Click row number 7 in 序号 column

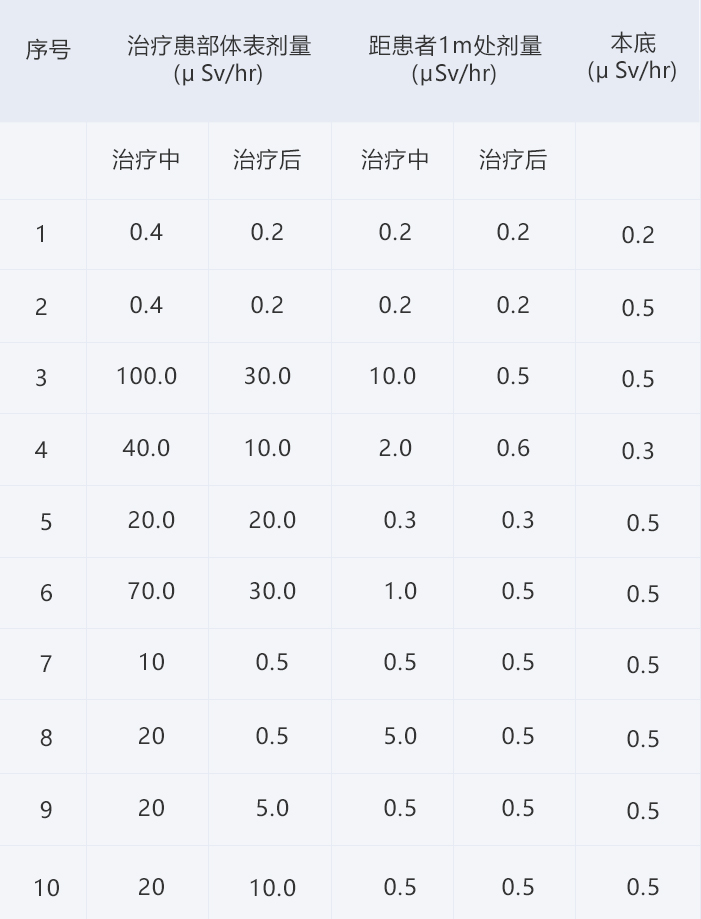click(x=46, y=664)
